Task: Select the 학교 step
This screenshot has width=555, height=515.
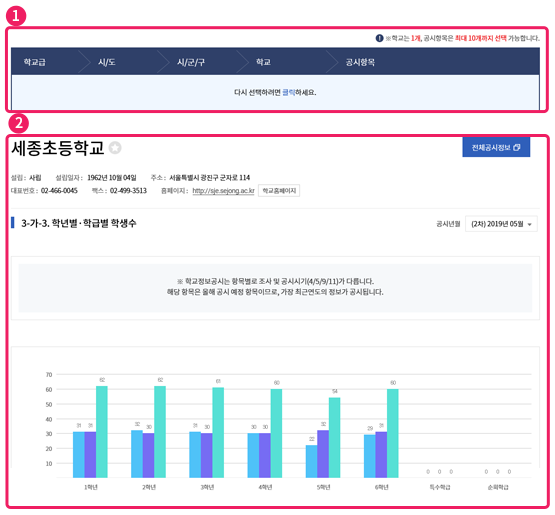Action: click(263, 62)
